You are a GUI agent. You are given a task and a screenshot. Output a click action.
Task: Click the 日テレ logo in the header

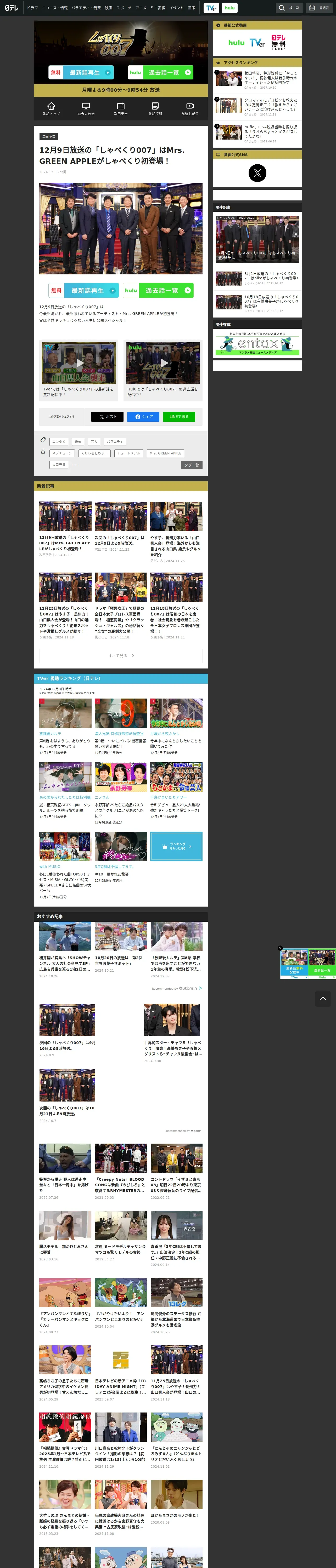pyautogui.click(x=12, y=8)
